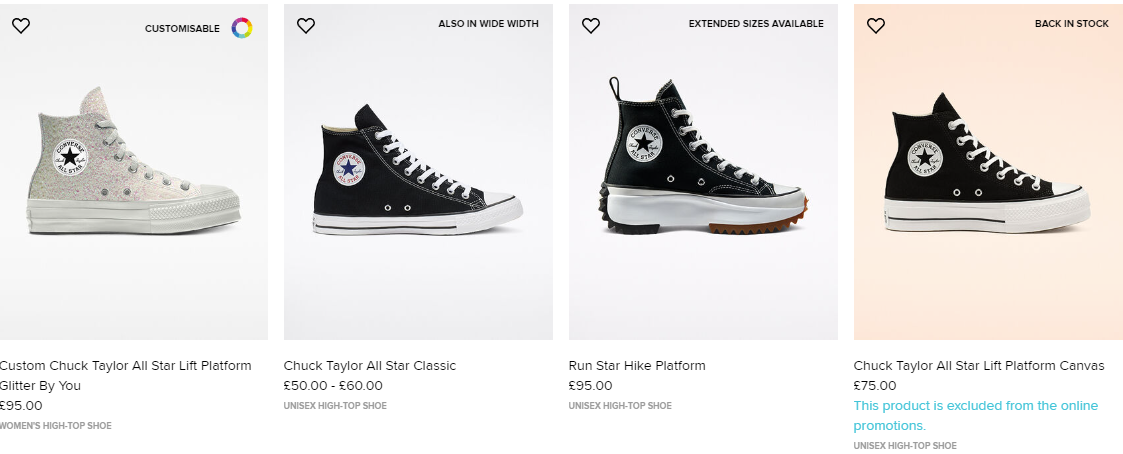
Task: Click the CUSTOMISABLE badge label
Action: pyautogui.click(x=182, y=29)
